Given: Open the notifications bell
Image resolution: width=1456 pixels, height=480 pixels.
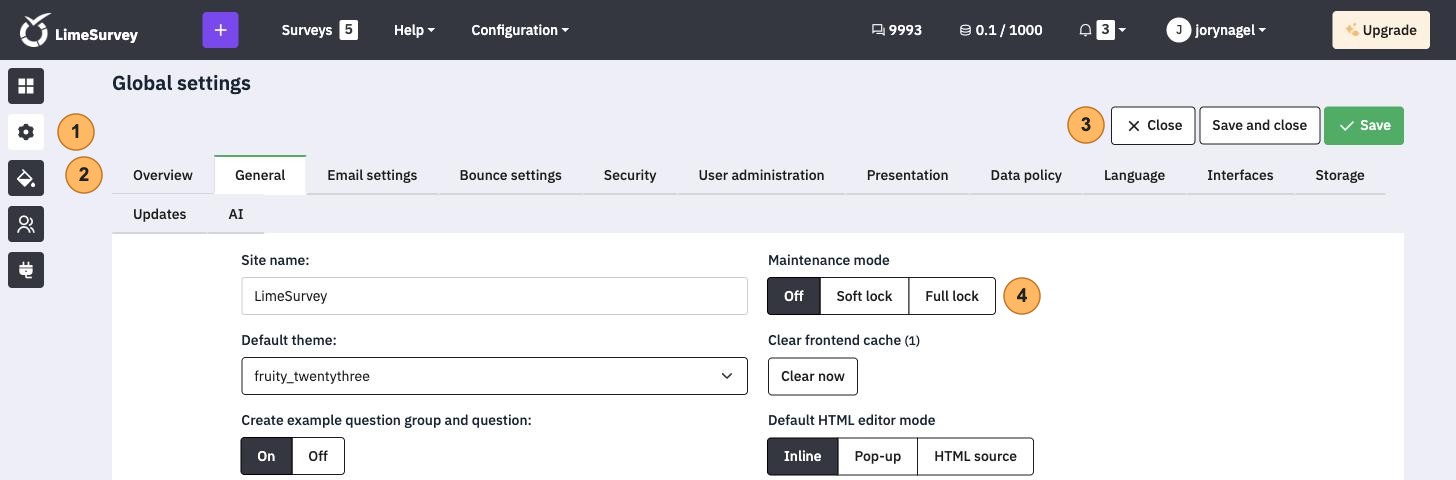Looking at the screenshot, I should click(1085, 30).
